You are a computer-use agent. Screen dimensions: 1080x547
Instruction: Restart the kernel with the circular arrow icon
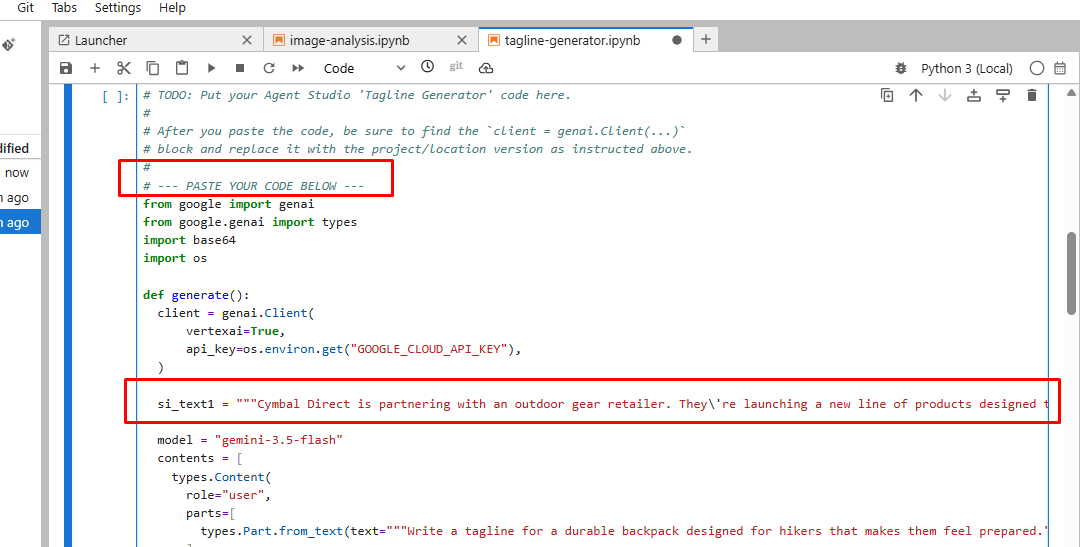tap(269, 68)
